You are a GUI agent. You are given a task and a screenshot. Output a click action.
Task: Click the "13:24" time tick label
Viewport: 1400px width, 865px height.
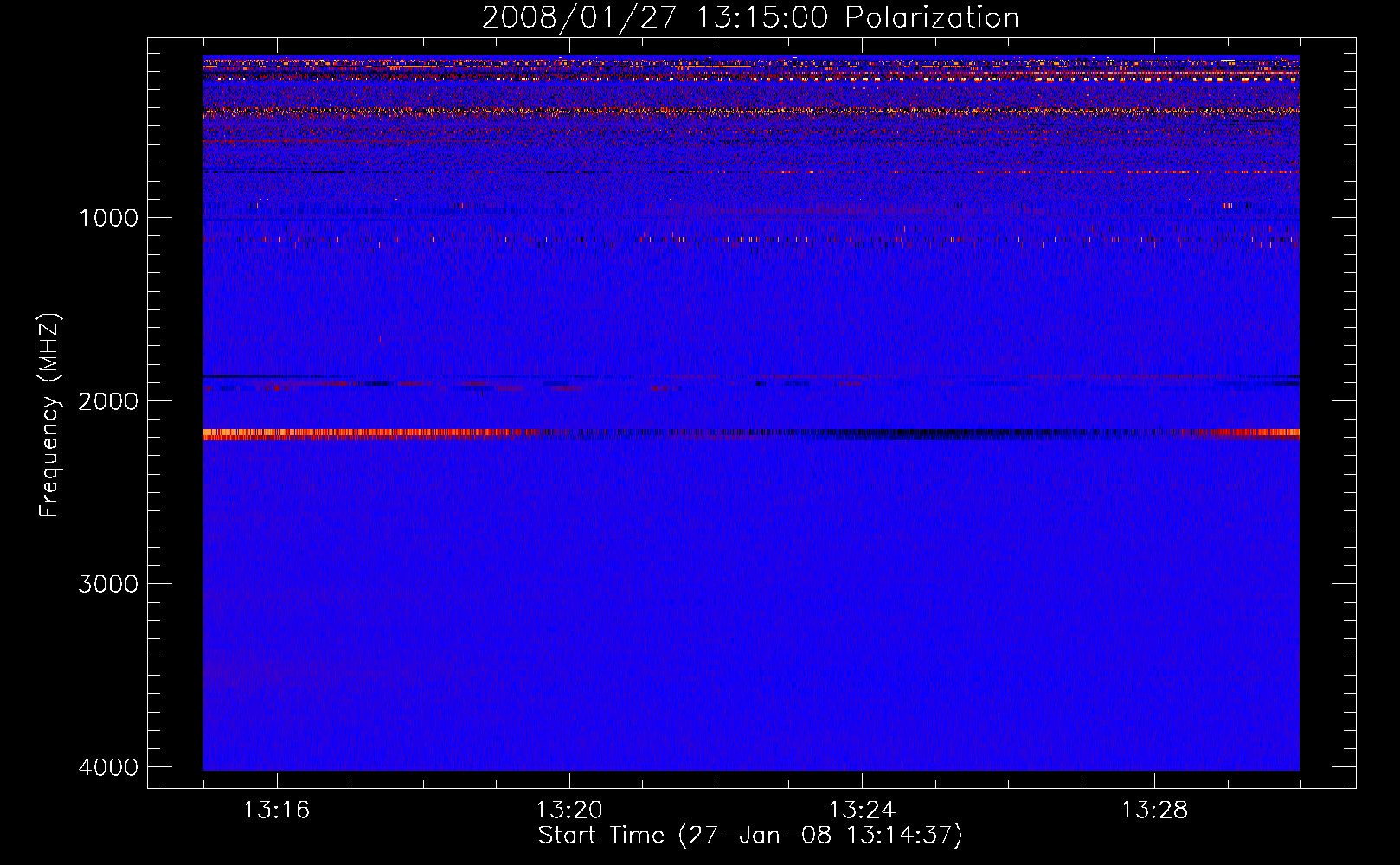pyautogui.click(x=862, y=811)
